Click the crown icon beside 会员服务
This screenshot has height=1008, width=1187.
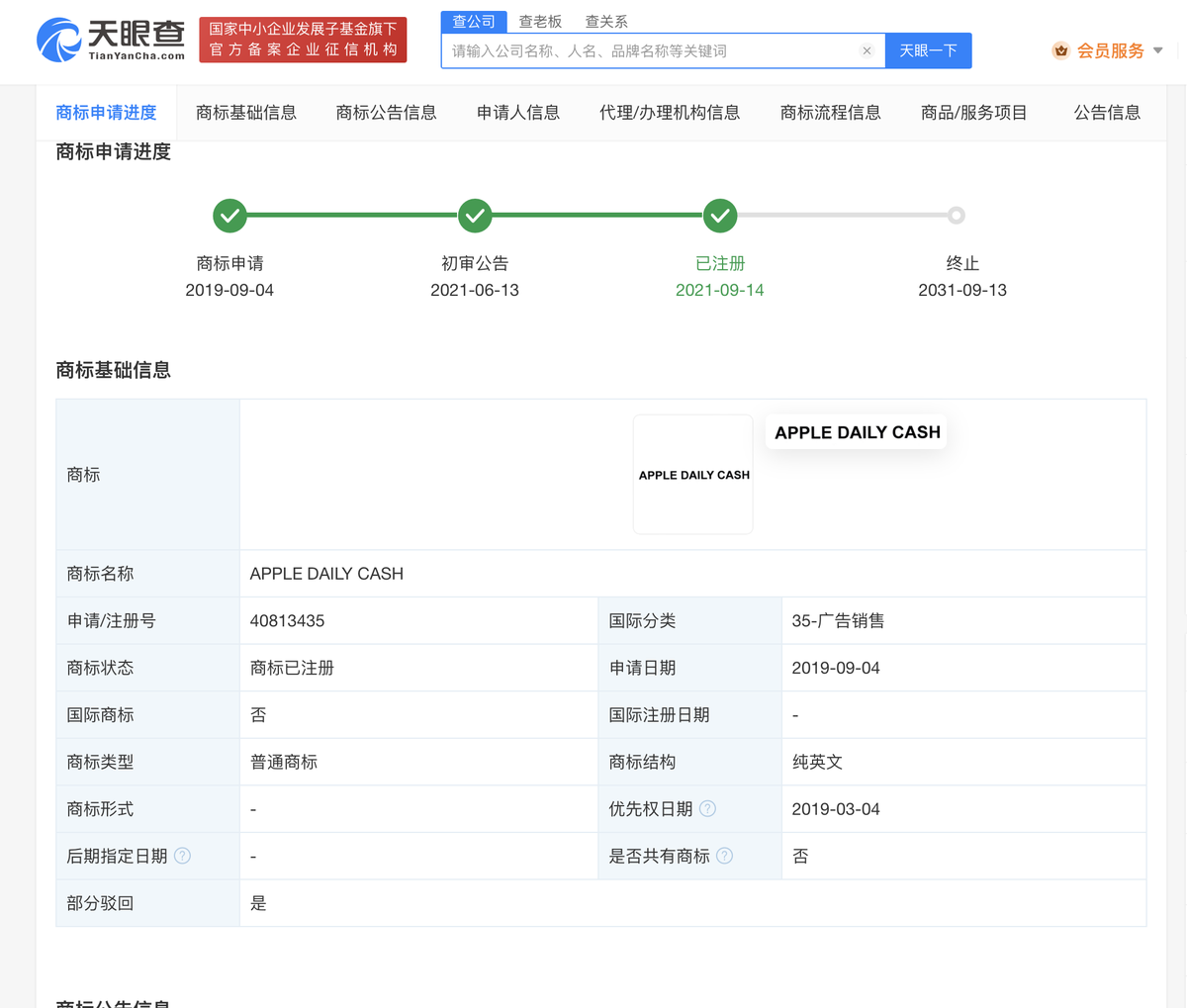1061,50
